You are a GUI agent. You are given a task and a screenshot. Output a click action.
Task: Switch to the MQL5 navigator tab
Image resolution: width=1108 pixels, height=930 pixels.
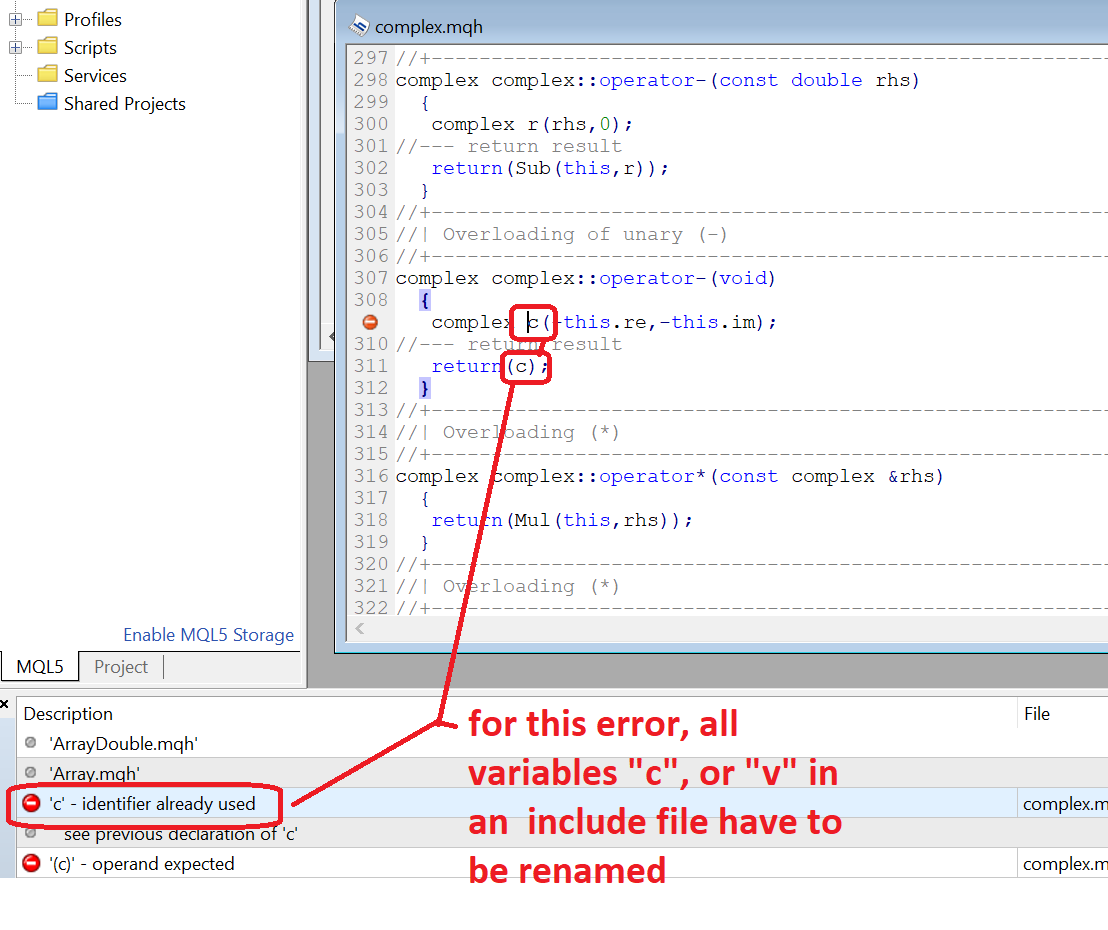click(40, 666)
